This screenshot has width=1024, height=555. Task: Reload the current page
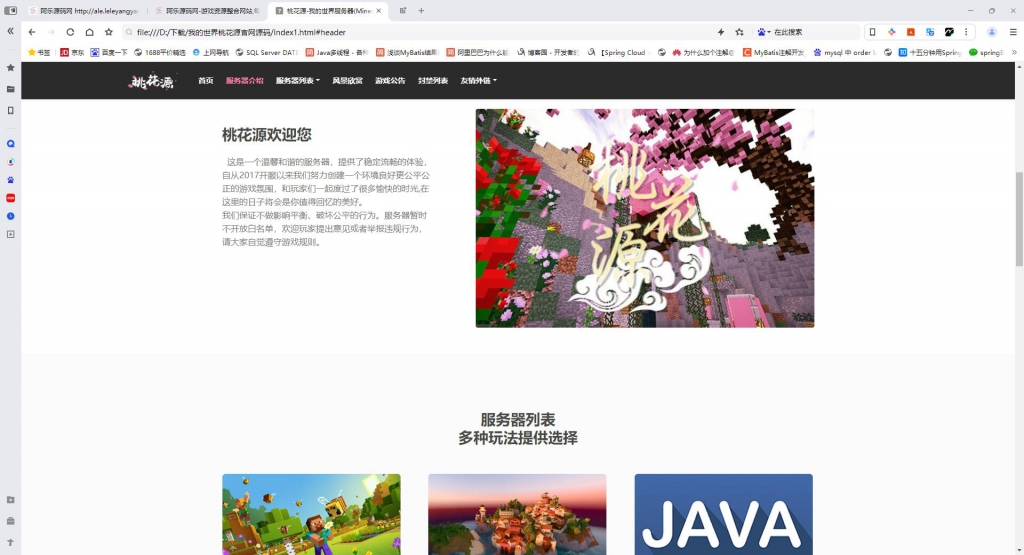pyautogui.click(x=70, y=32)
